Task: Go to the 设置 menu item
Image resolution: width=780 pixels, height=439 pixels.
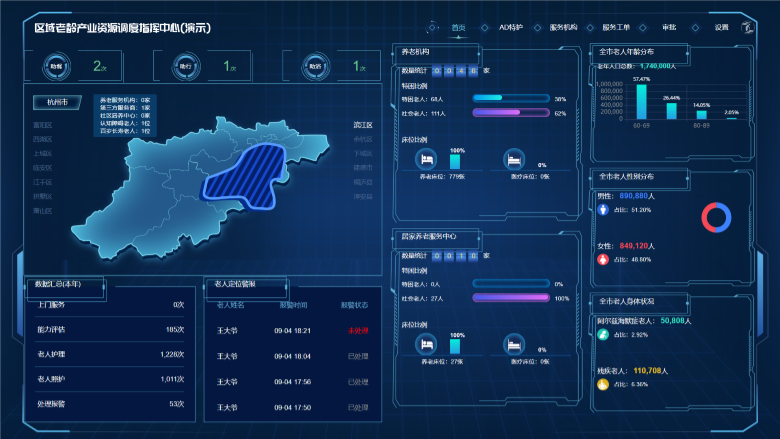Action: click(721, 28)
